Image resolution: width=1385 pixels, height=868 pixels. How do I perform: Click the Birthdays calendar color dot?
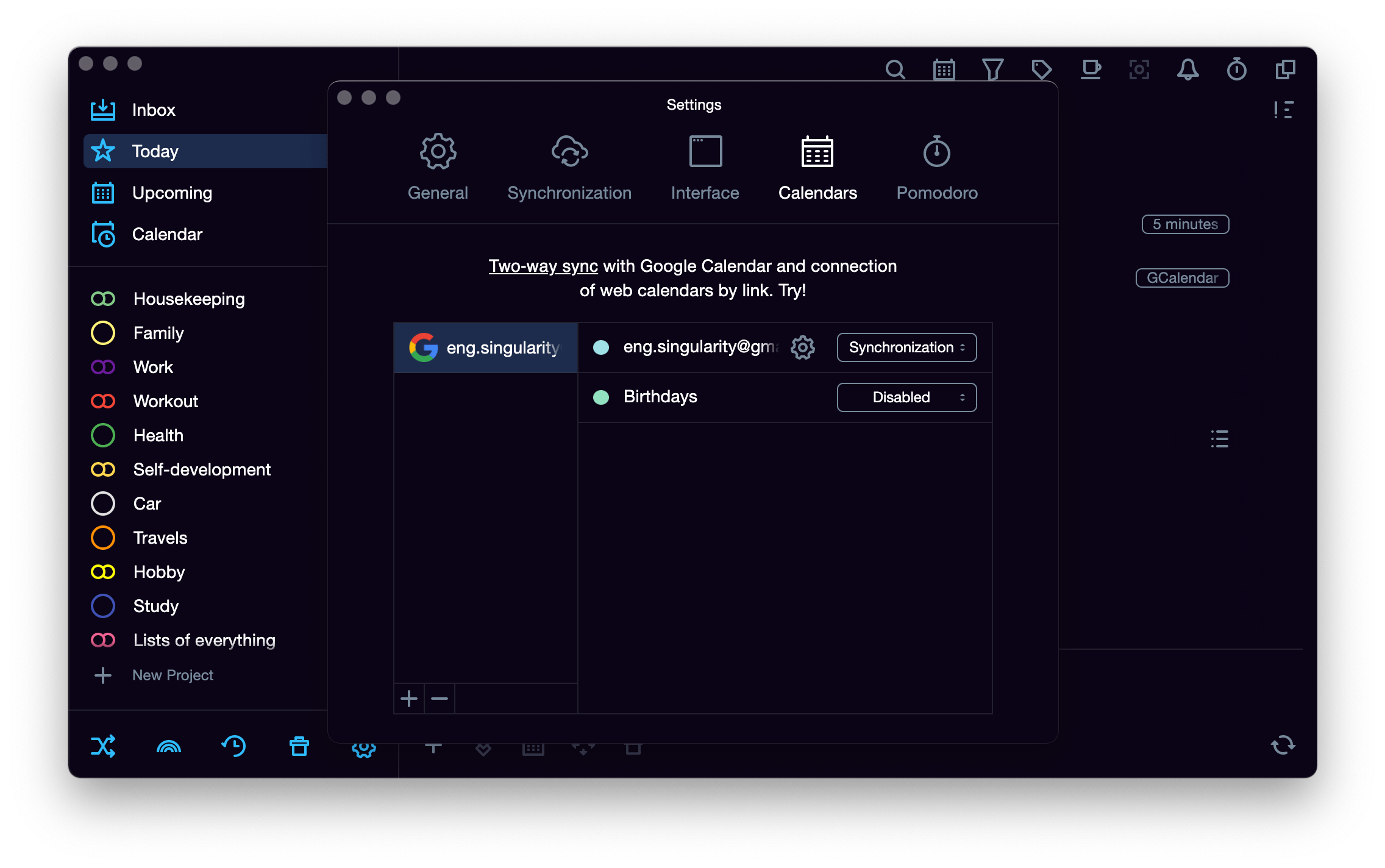pos(601,397)
